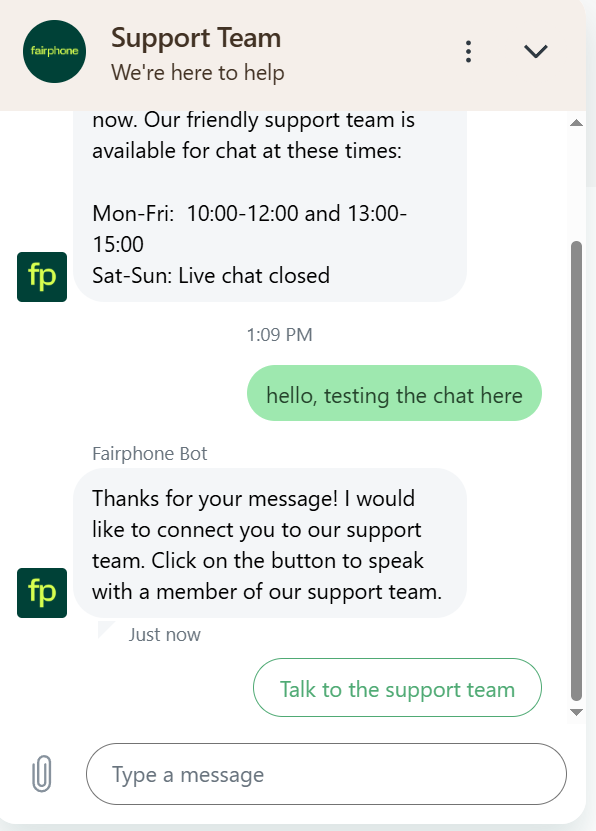
Task: Click the 1:09 PM timestamp
Action: point(279,335)
